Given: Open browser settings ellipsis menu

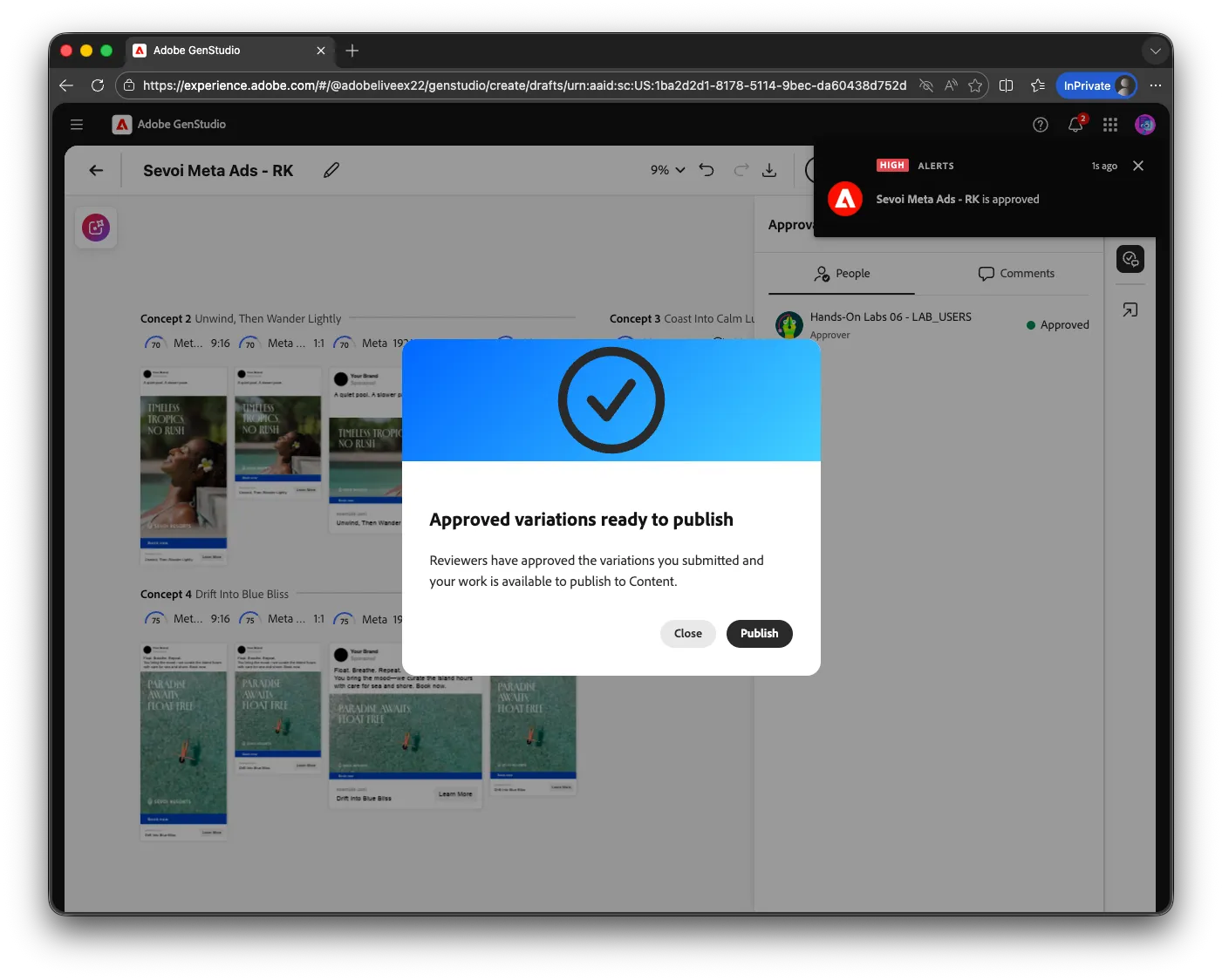Looking at the screenshot, I should (x=1156, y=85).
